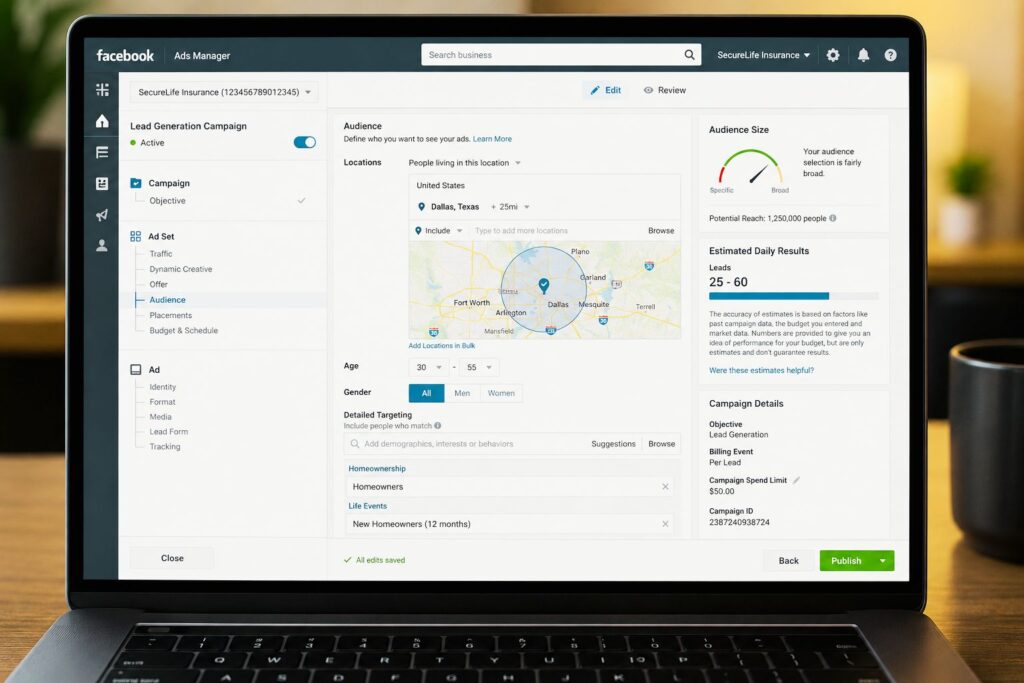Click Potential Reach info icon
This screenshot has height=683, width=1024.
click(x=833, y=218)
